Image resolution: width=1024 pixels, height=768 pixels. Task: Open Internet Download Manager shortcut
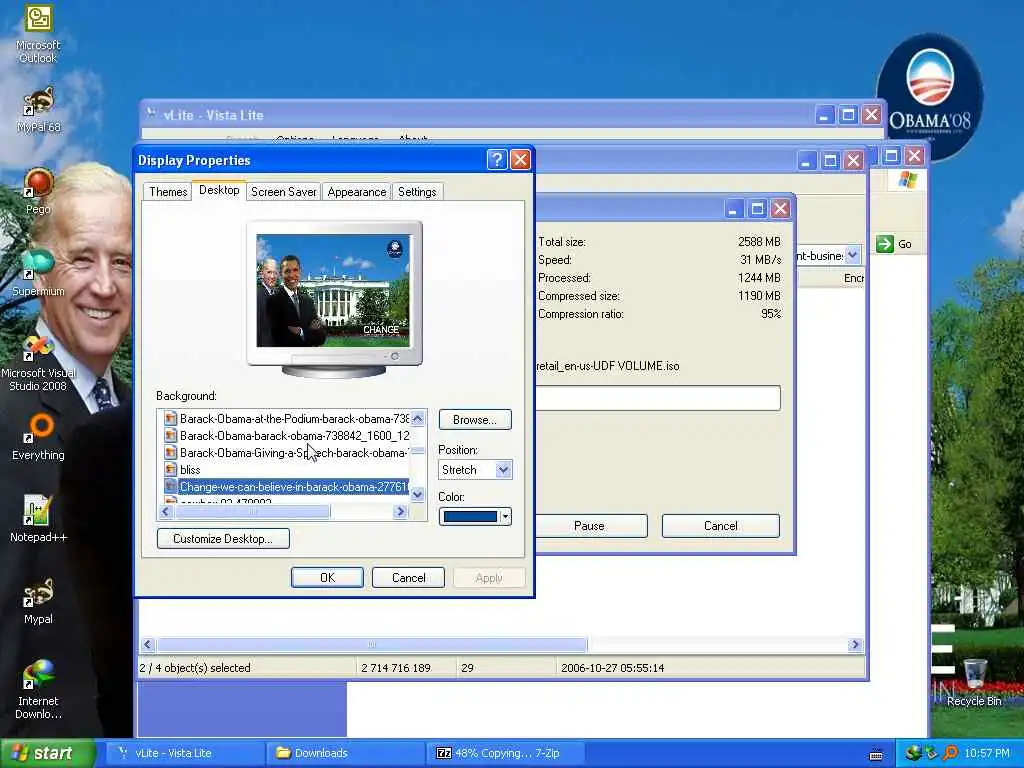pos(38,690)
